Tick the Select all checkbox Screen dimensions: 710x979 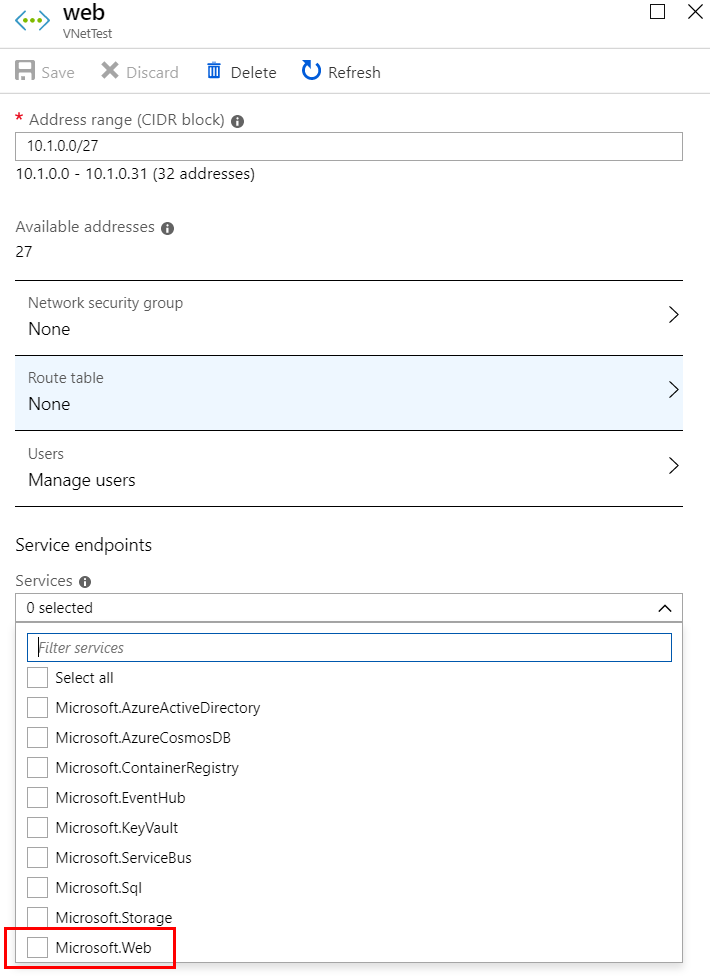tap(37, 678)
